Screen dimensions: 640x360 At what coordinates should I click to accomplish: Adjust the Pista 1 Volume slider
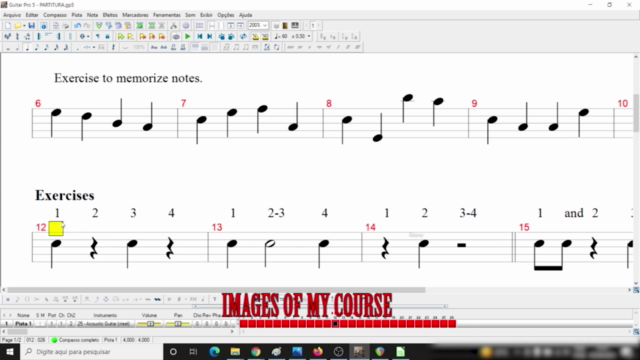pos(149,324)
